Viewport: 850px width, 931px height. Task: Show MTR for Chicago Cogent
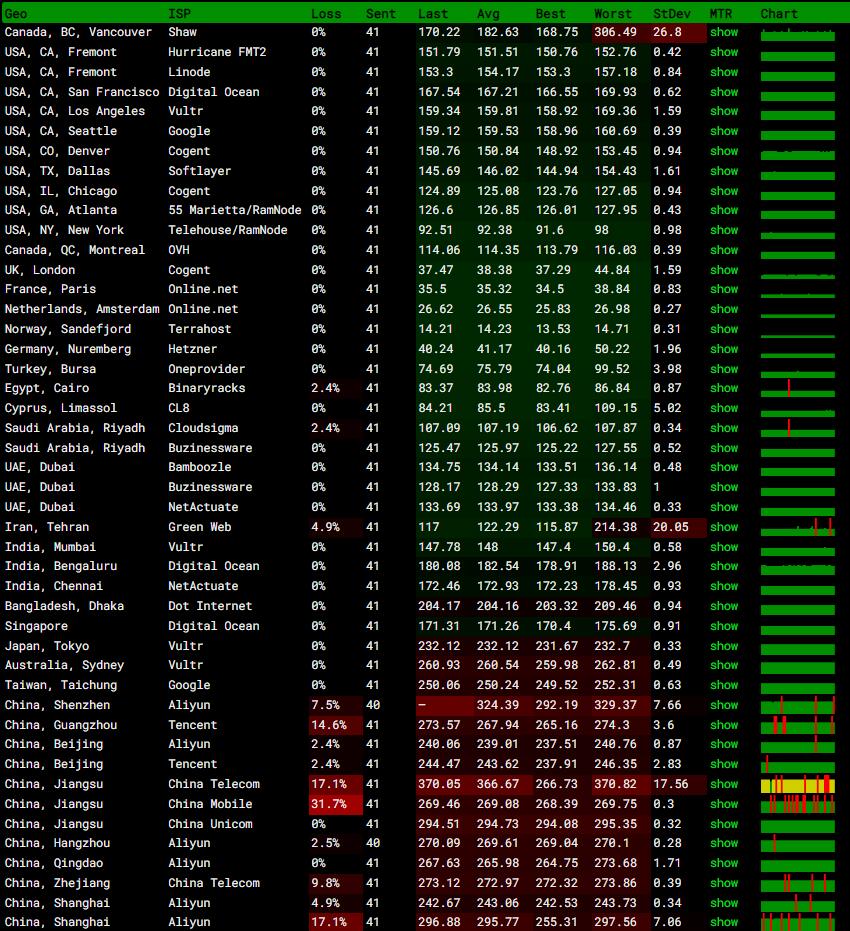click(x=724, y=191)
